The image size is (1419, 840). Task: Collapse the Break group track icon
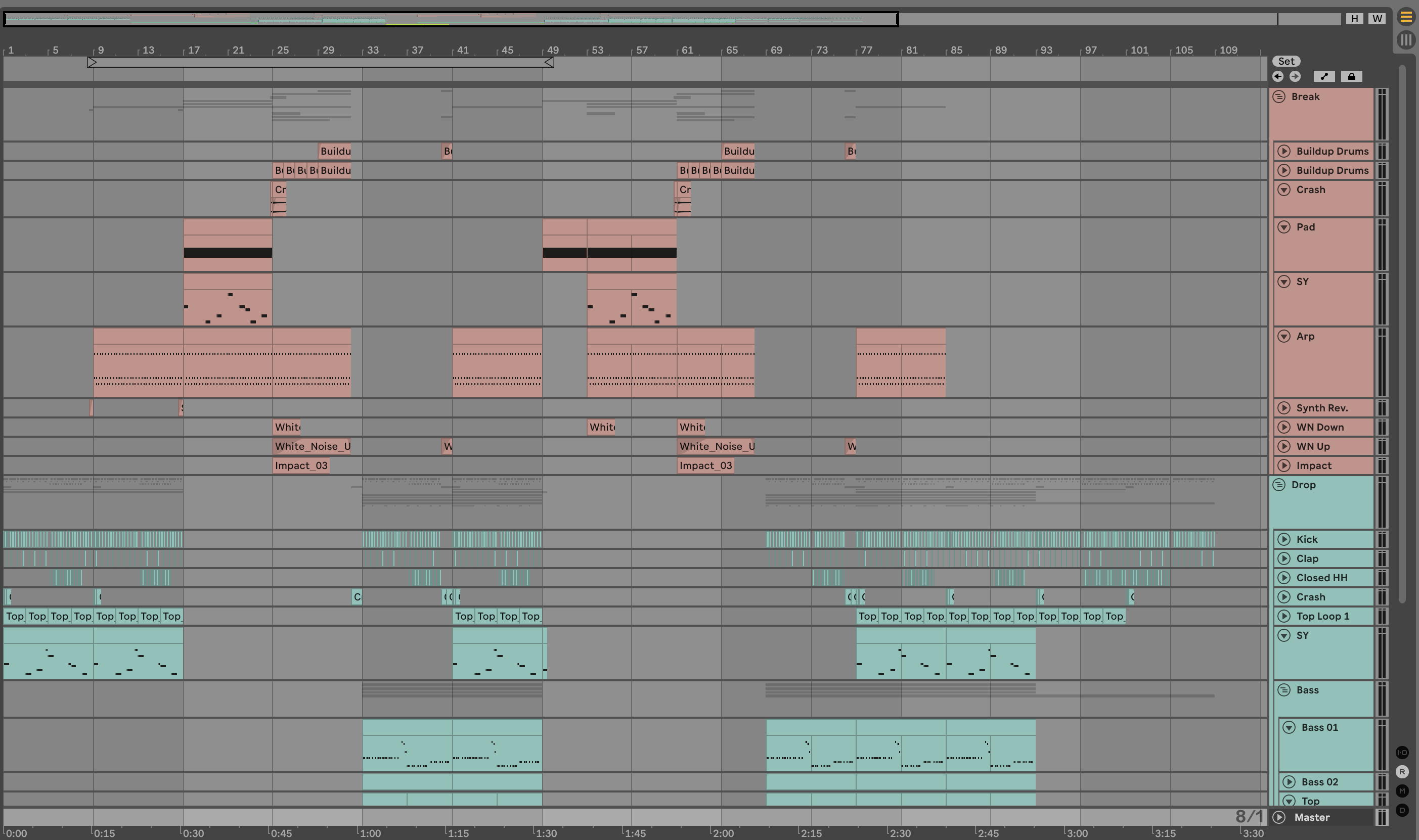tap(1278, 97)
